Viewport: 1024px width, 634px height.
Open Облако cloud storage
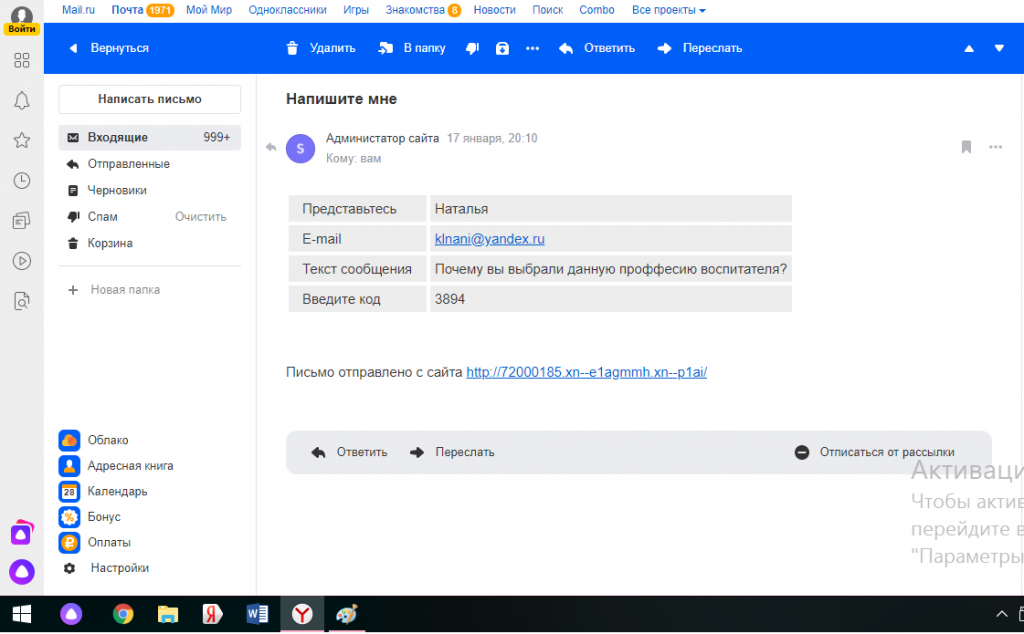[107, 440]
